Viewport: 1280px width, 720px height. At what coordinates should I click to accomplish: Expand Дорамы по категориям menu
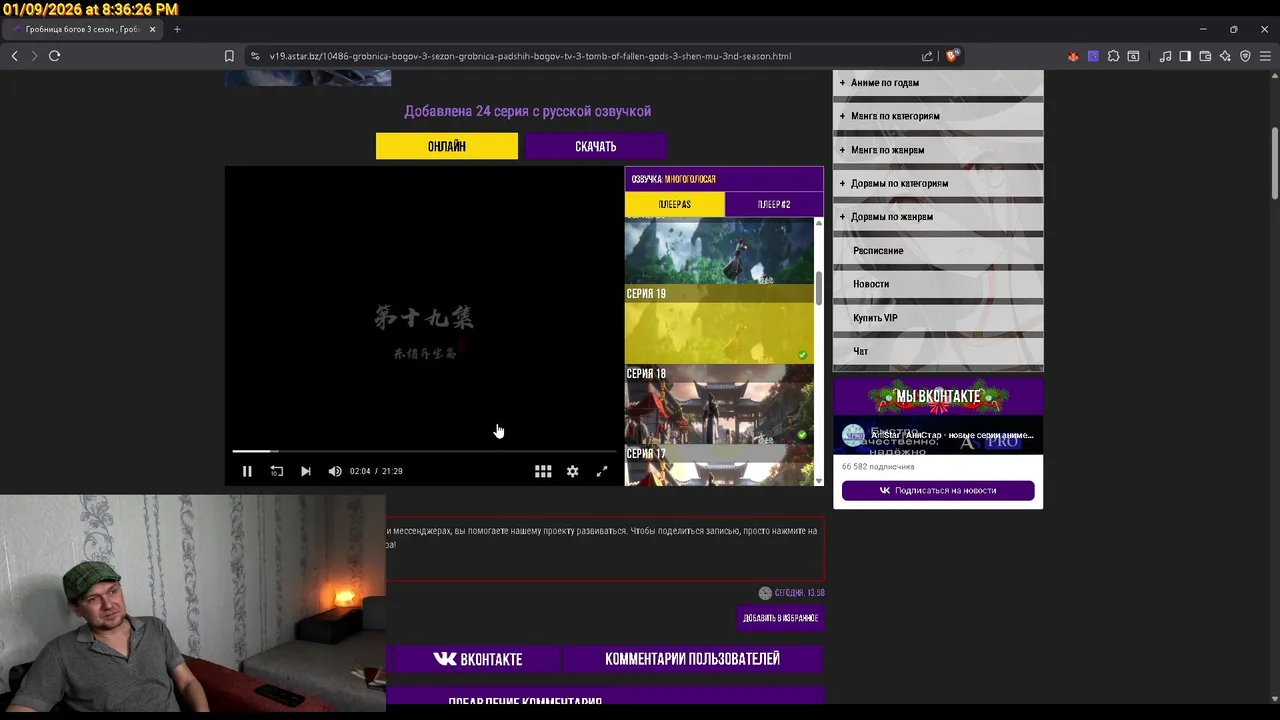[938, 183]
